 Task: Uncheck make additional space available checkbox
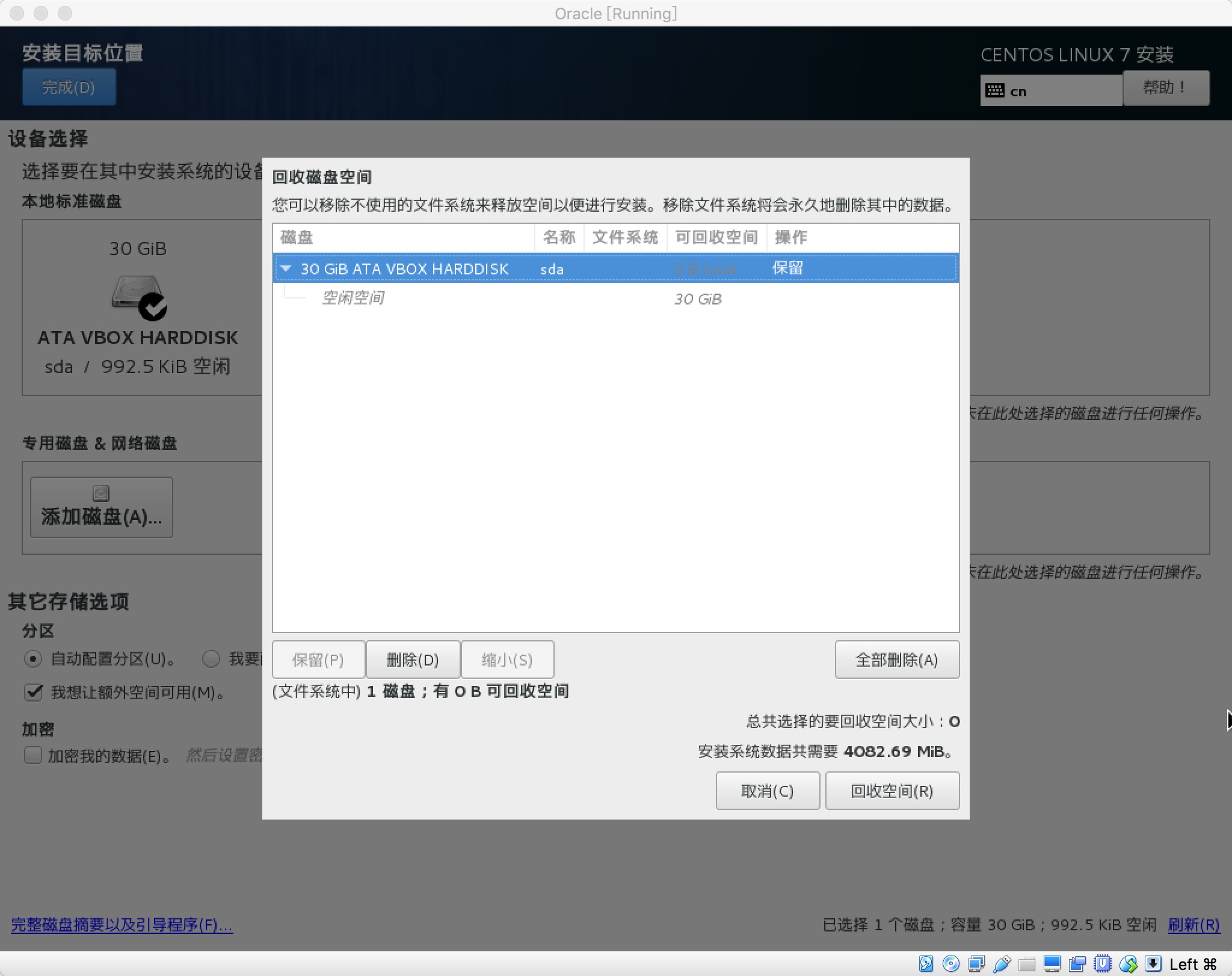(33, 692)
